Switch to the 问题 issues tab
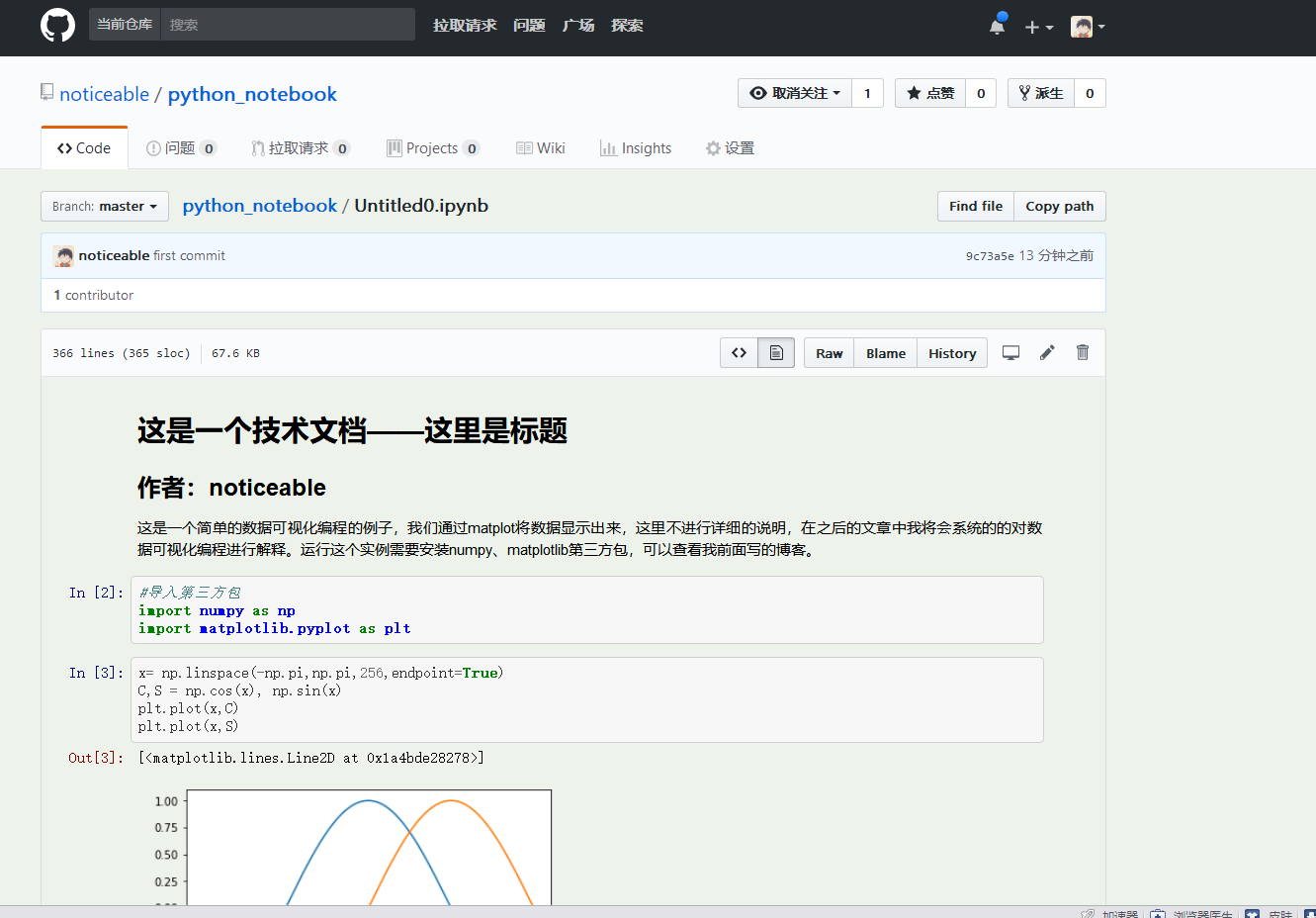Screen dimensions: 1316x918 181,148
